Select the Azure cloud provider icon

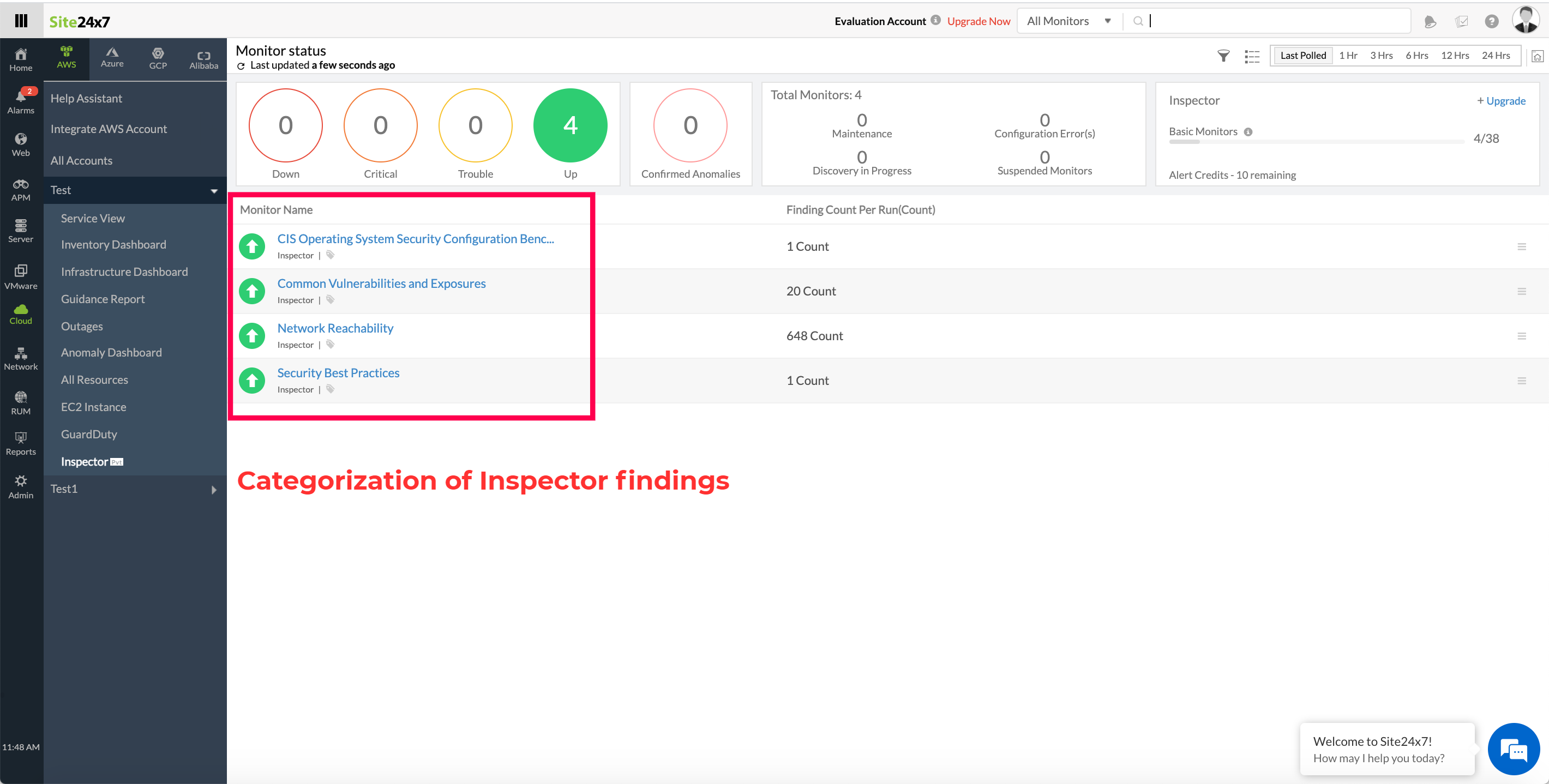[111, 55]
